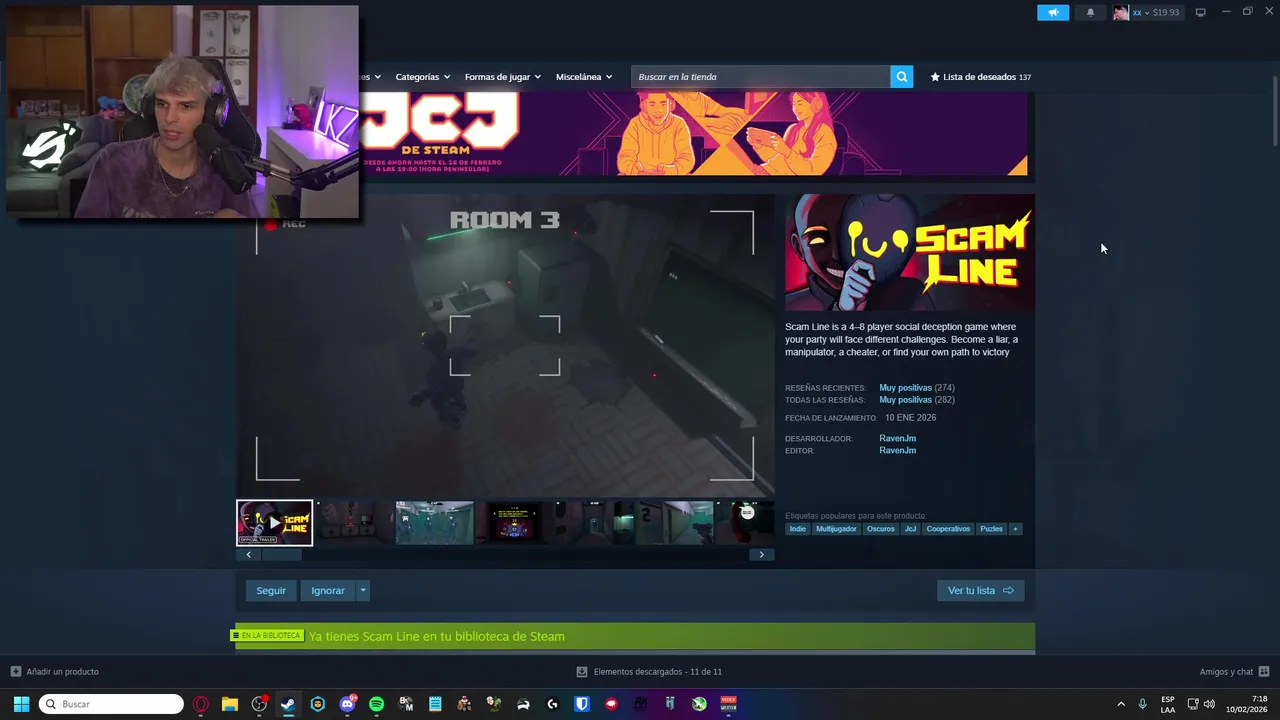Click the Seguir follow button
Screen dimensions: 1280x720
271,591
